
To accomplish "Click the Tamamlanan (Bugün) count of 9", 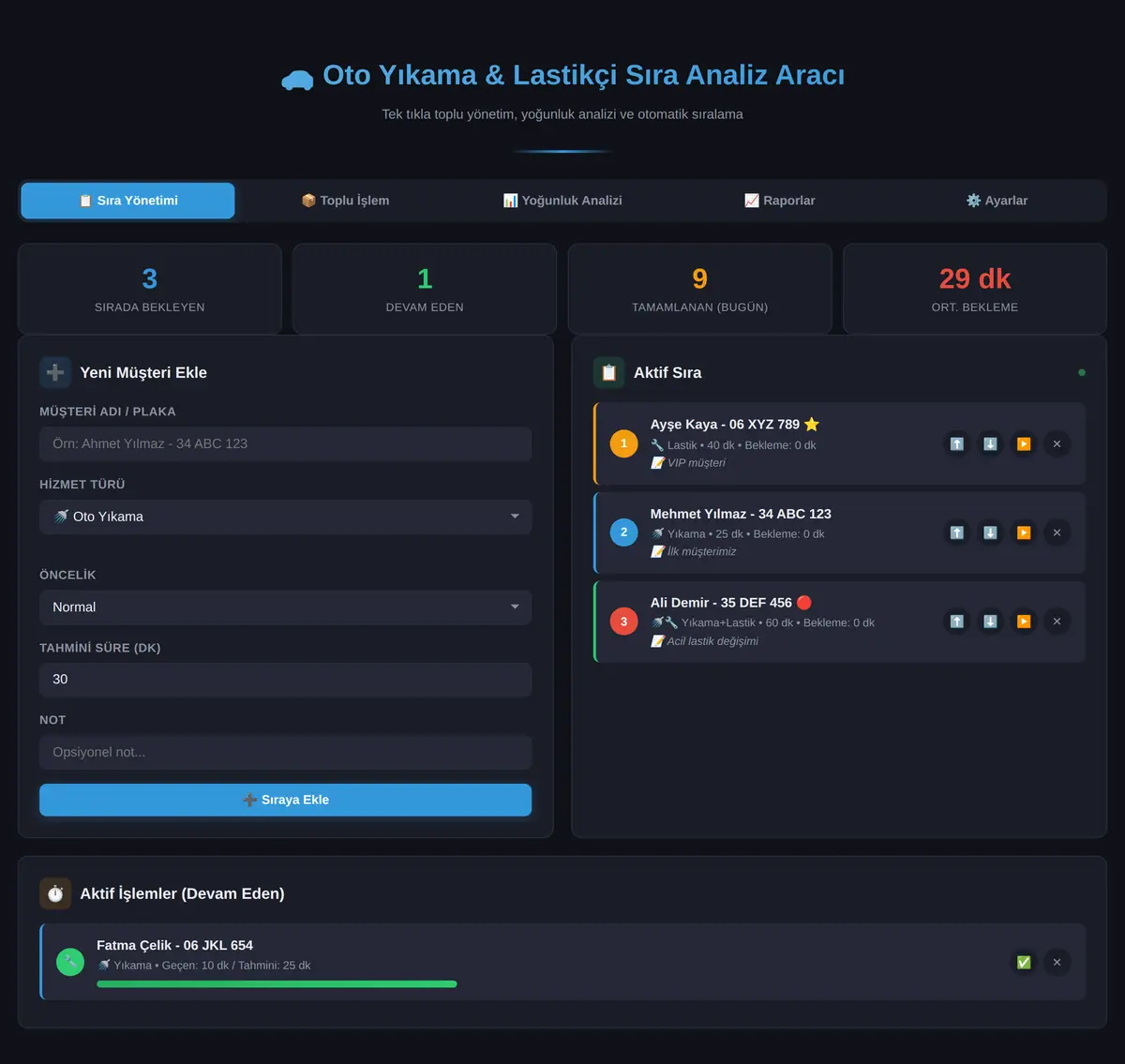I will [700, 278].
